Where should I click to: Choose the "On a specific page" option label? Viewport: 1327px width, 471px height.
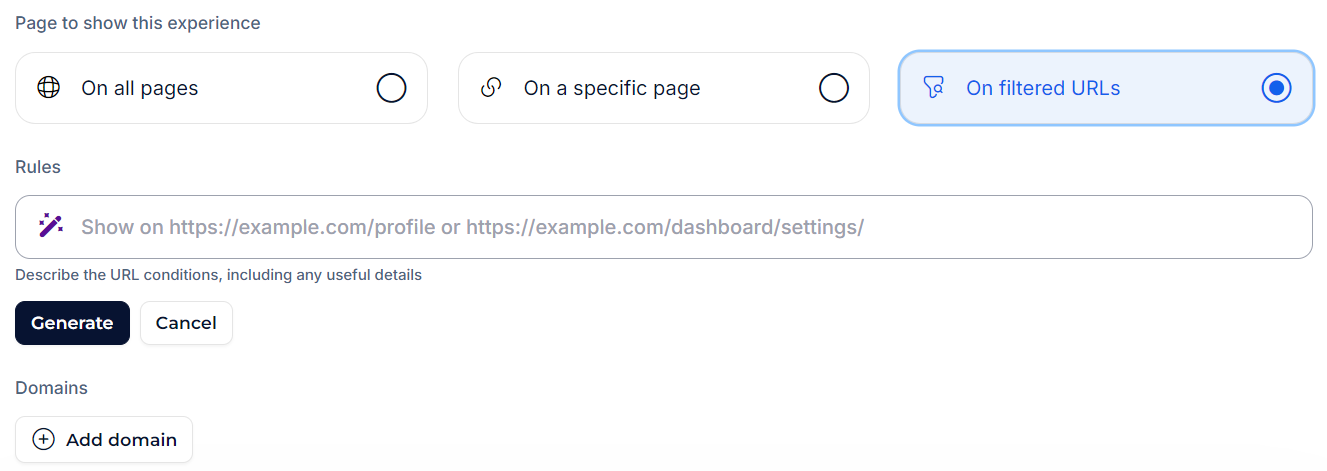click(612, 88)
